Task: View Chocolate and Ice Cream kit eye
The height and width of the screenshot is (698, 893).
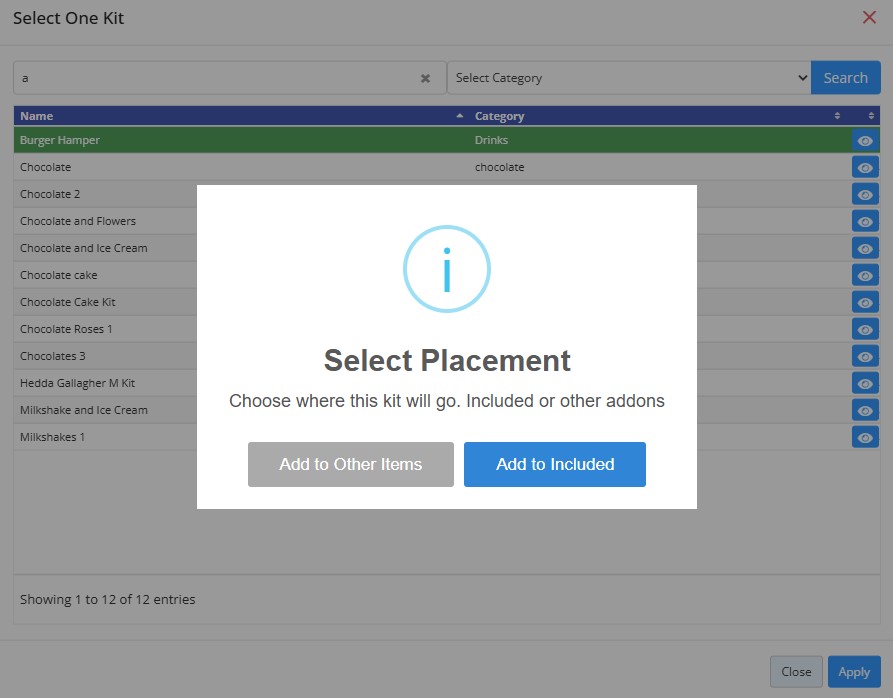Action: coord(865,249)
